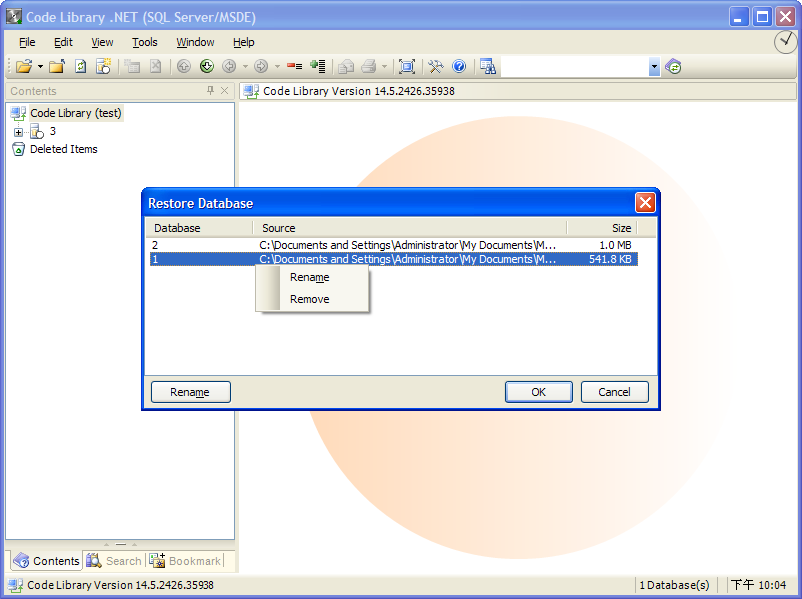Screen dimensions: 802x599
Task: Switch to the Search tab at bottom
Action: (114, 561)
